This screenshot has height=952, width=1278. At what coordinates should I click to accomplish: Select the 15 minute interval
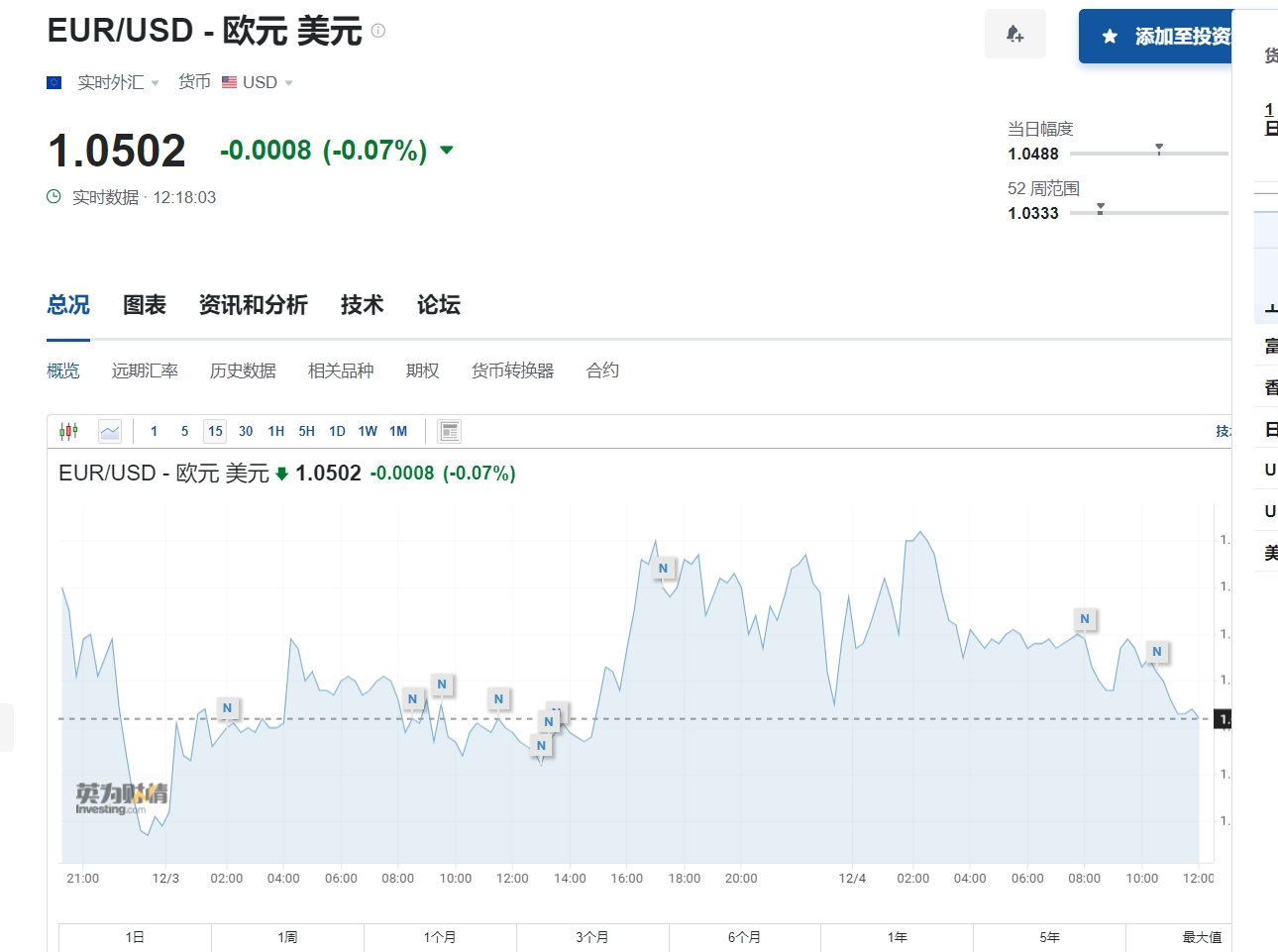click(x=215, y=431)
